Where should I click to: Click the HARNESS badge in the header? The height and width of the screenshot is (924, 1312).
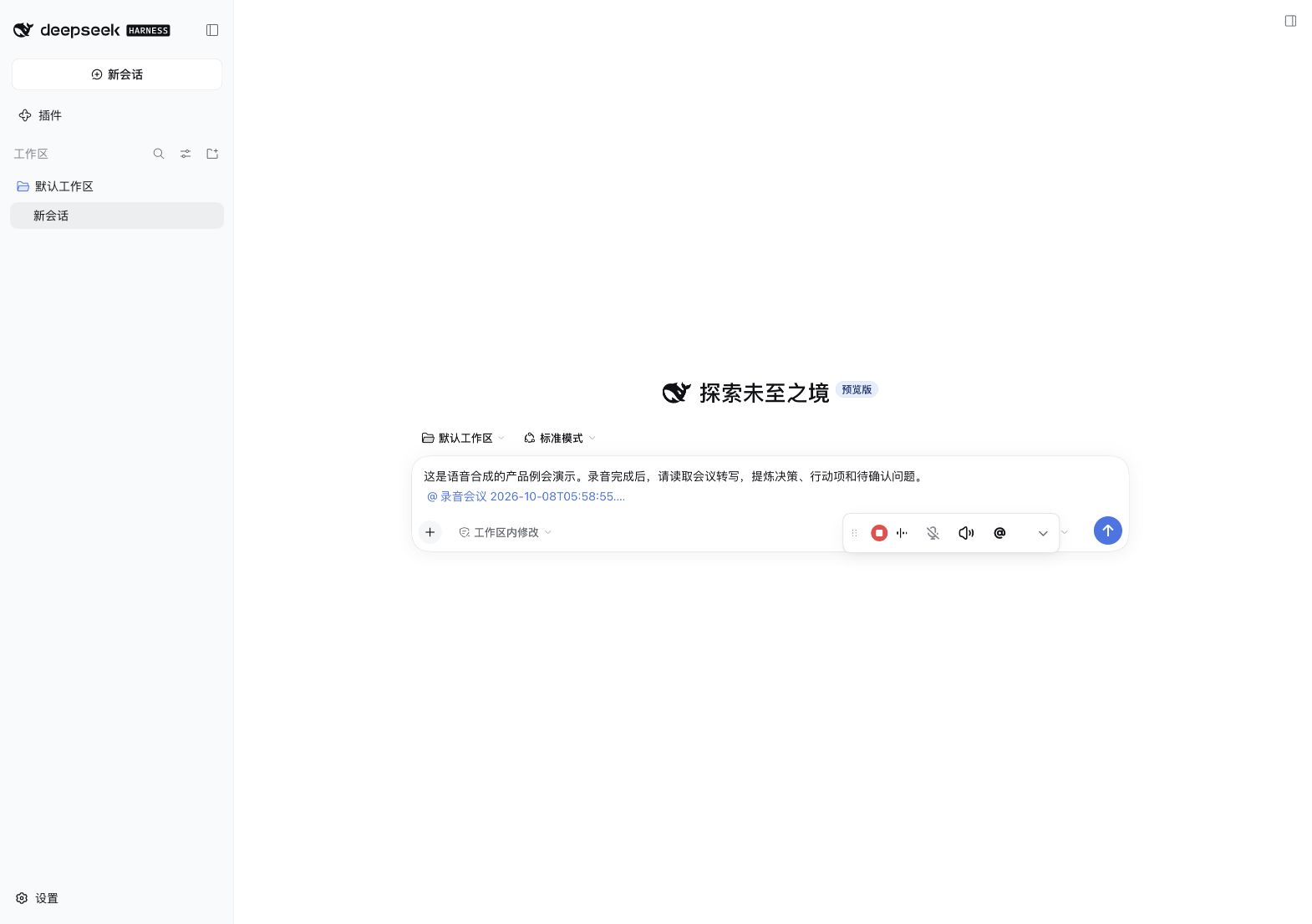coord(149,30)
